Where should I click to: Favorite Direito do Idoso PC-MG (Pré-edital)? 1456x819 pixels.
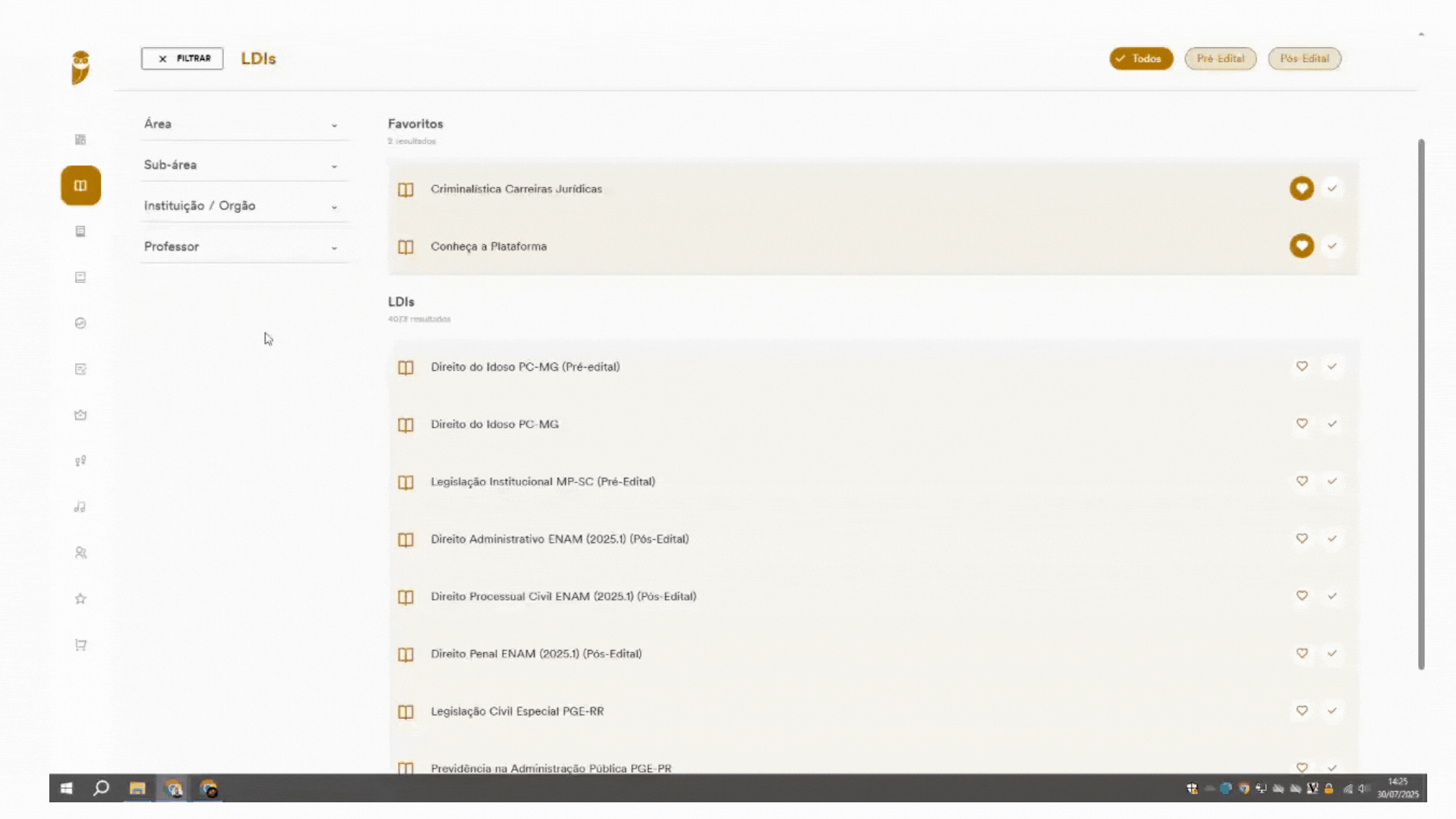1302,366
